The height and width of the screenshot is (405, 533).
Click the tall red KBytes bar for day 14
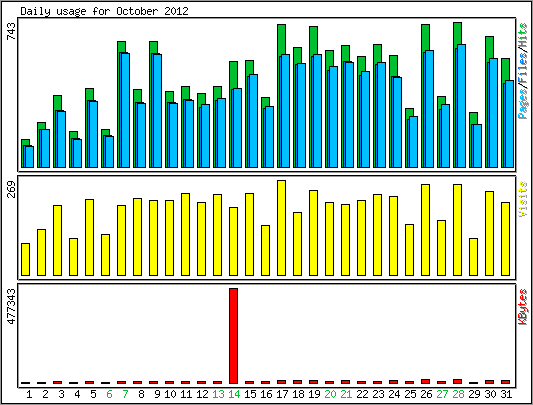click(x=234, y=336)
